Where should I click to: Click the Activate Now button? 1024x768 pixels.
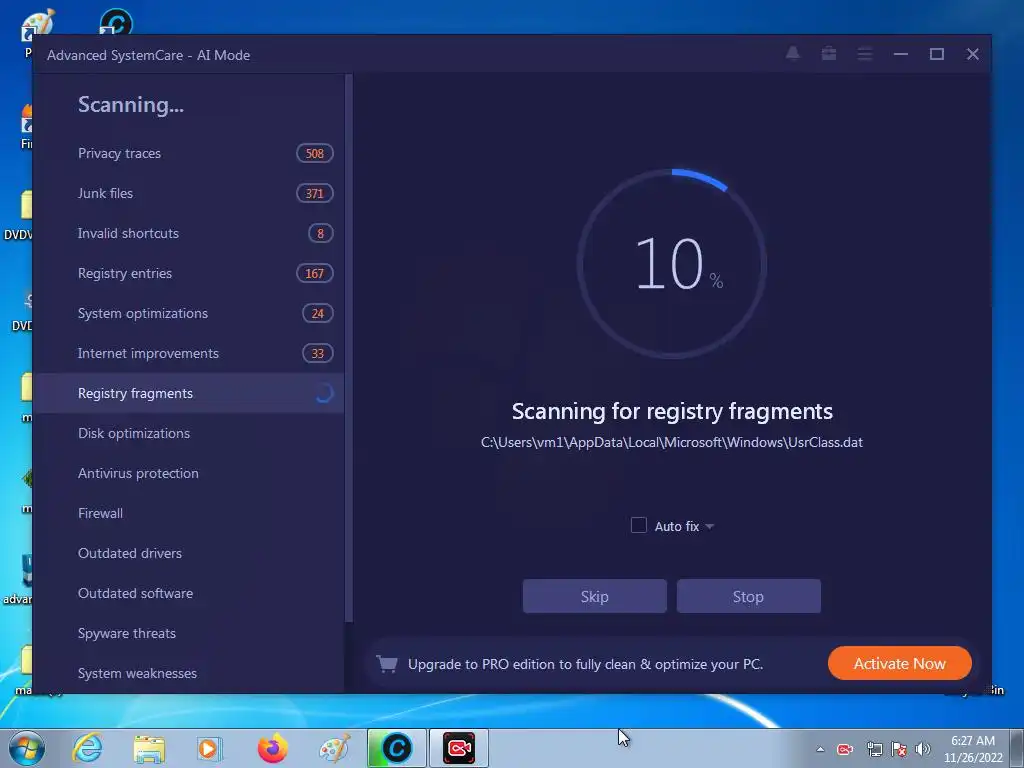click(x=899, y=664)
